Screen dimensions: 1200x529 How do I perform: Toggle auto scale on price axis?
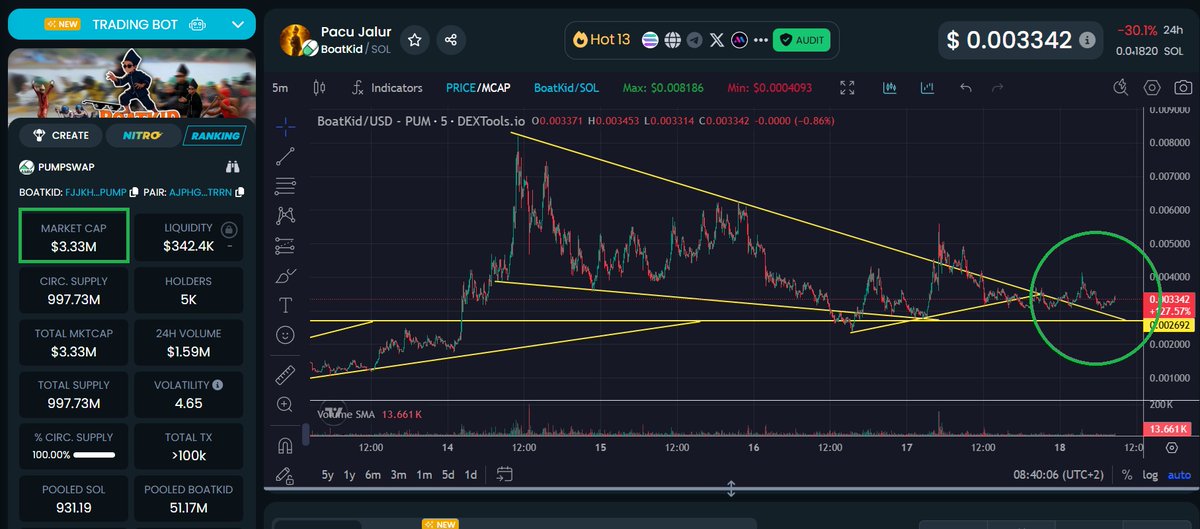[1178, 475]
